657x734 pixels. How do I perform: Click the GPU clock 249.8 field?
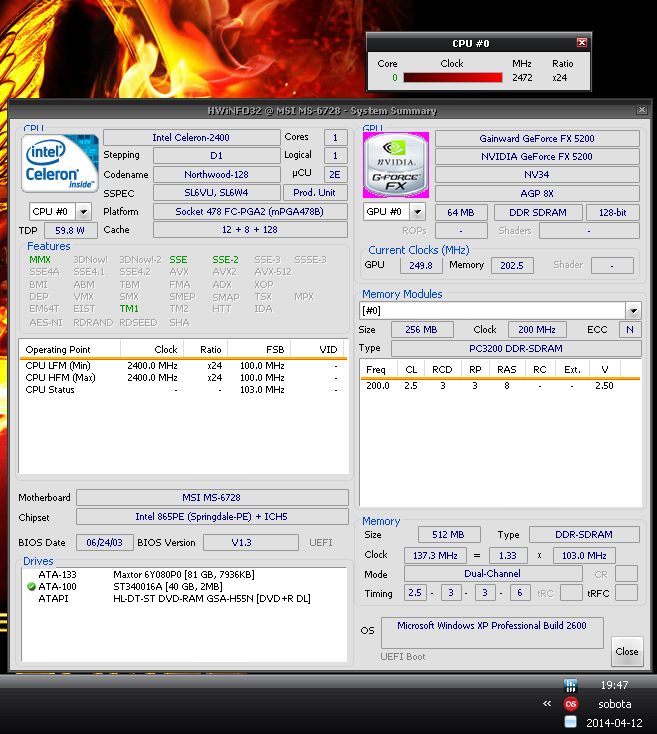[x=421, y=265]
